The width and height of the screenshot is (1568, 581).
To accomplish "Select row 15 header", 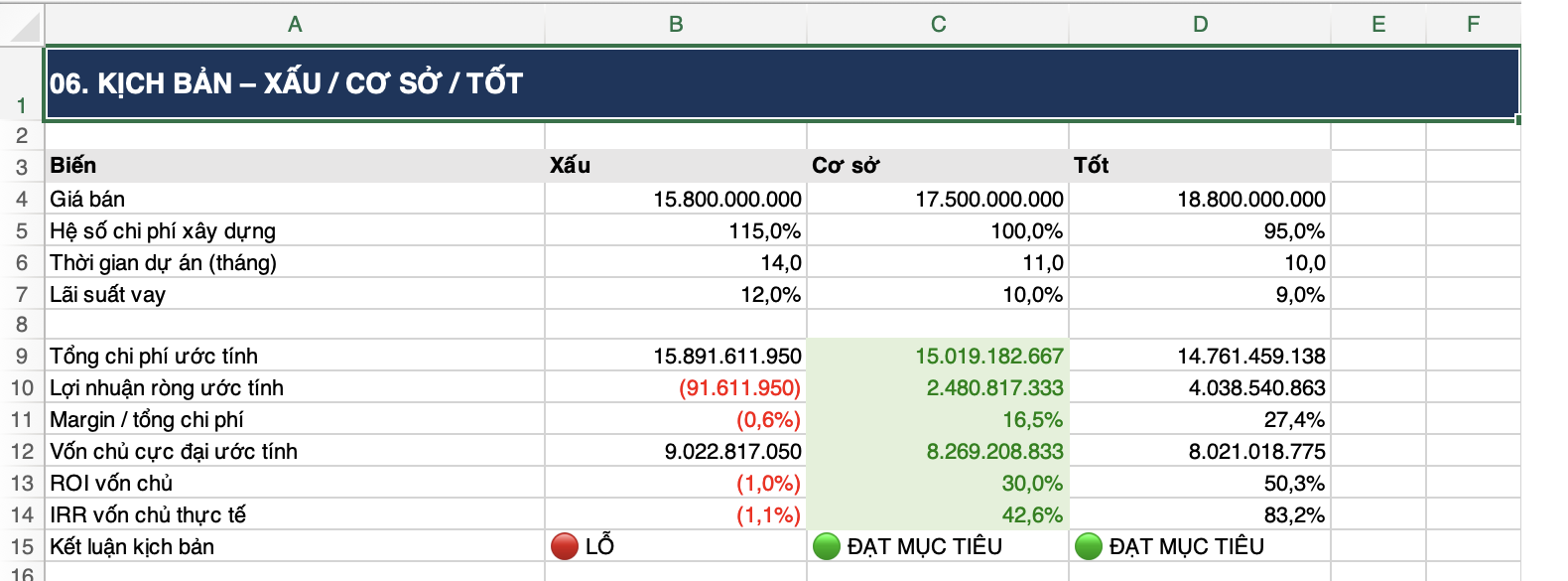I will click(22, 546).
